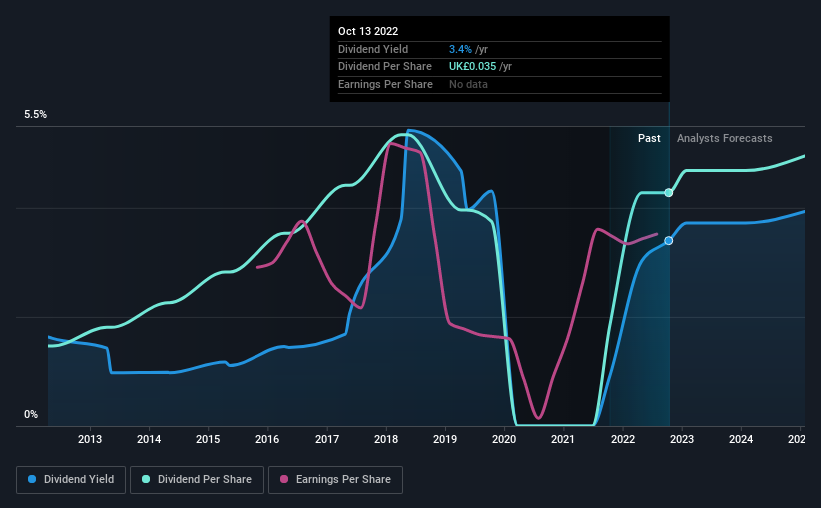The width and height of the screenshot is (821, 508).
Task: Click the 2013 x-axis label
Action: click(x=90, y=439)
